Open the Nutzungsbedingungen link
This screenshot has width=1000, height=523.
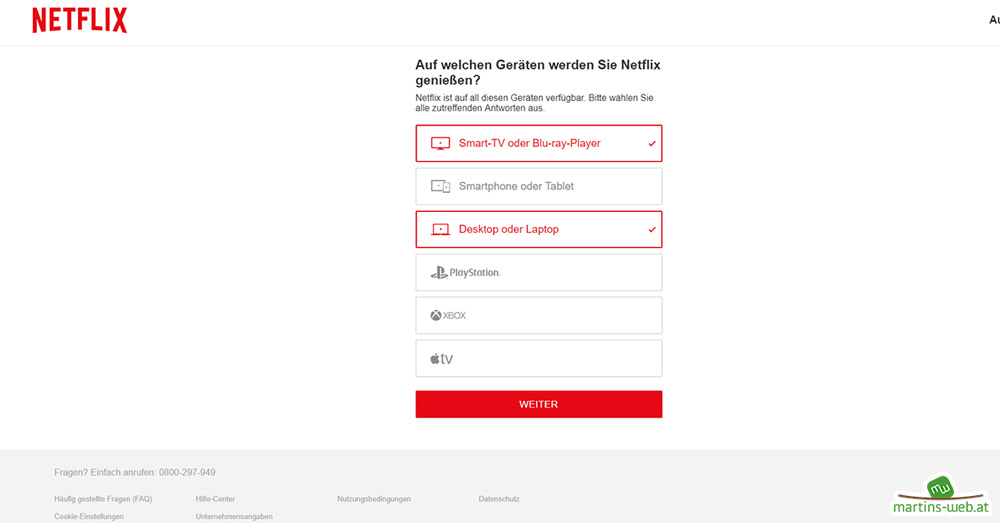pos(374,499)
